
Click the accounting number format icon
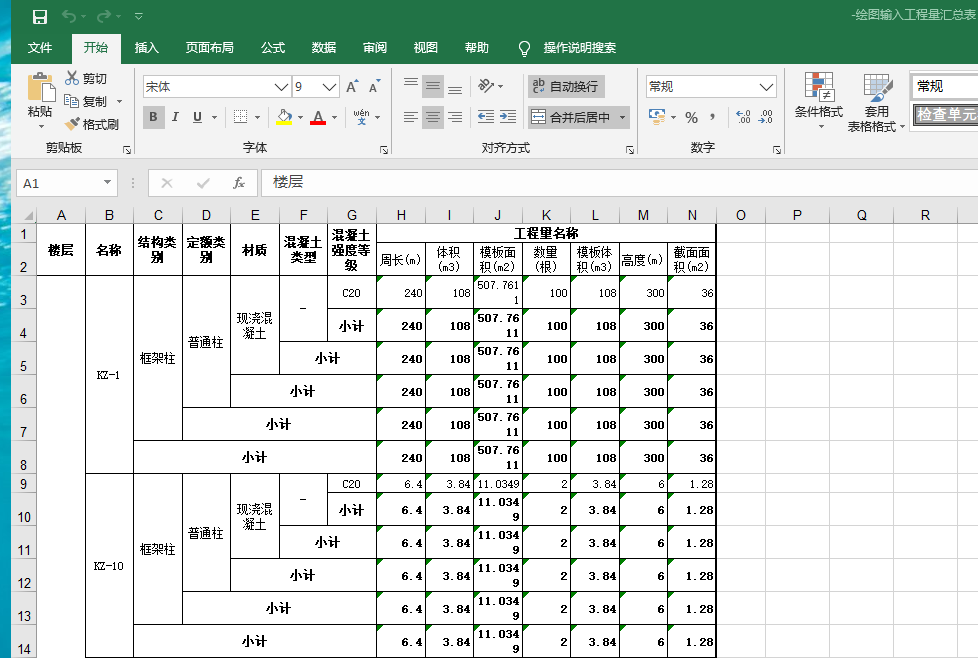[x=657, y=117]
